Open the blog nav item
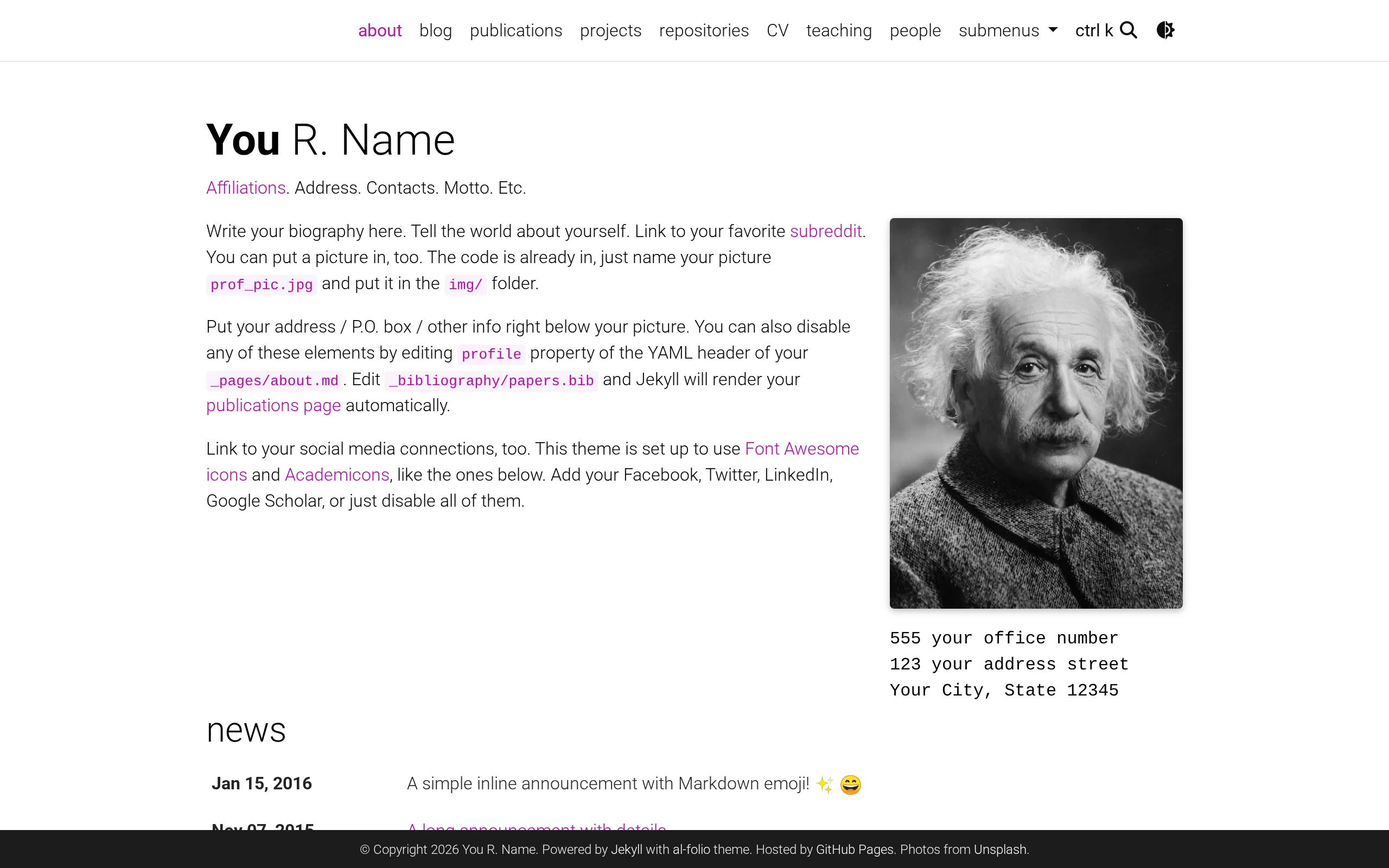Image resolution: width=1389 pixels, height=868 pixels. [436, 30]
